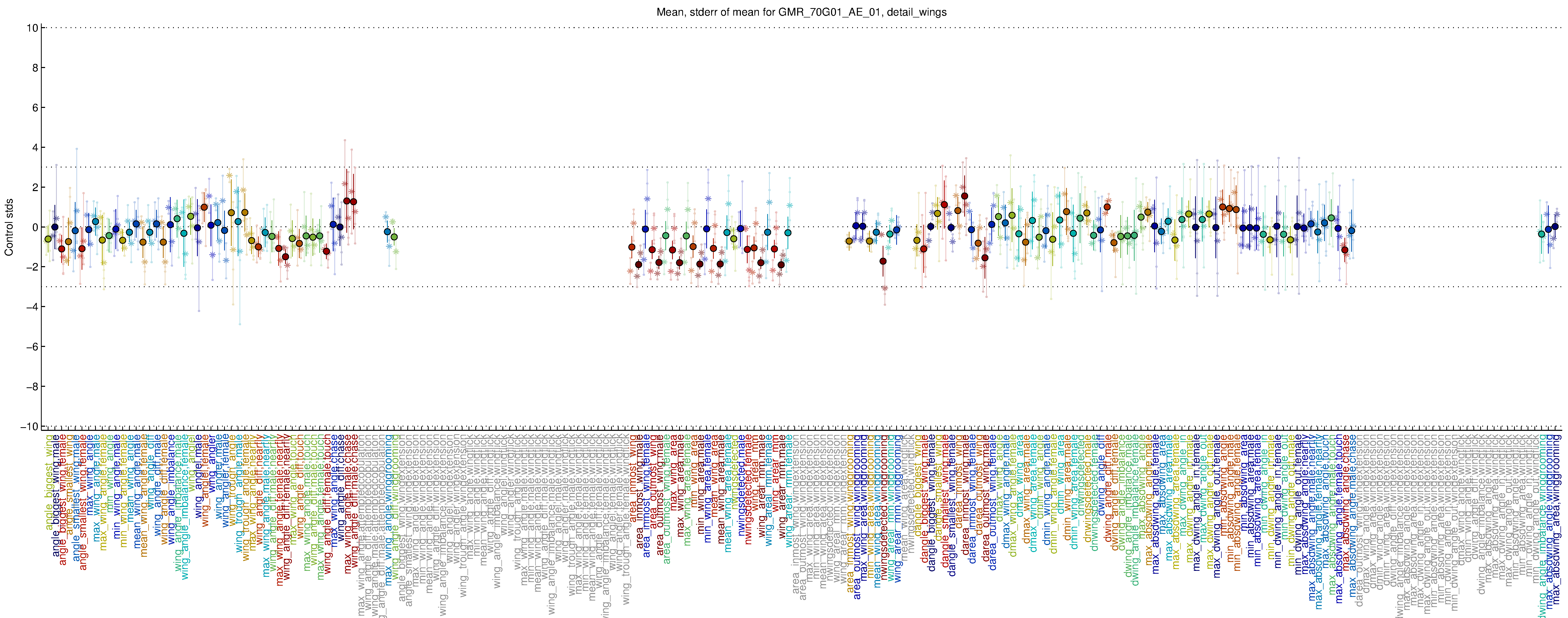Click the y-axis tick label '−6'
The height and width of the screenshot is (618, 1568).
[32, 346]
